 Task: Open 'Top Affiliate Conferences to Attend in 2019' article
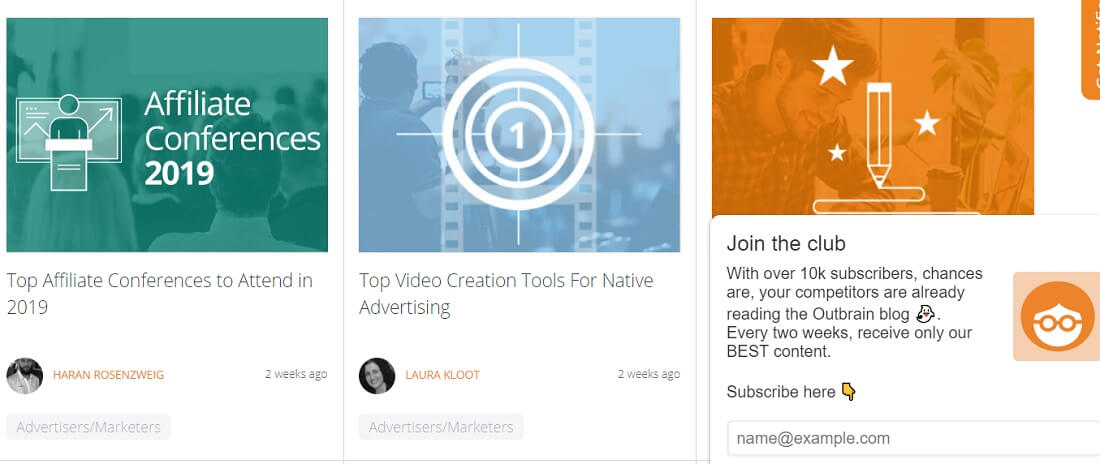point(160,293)
